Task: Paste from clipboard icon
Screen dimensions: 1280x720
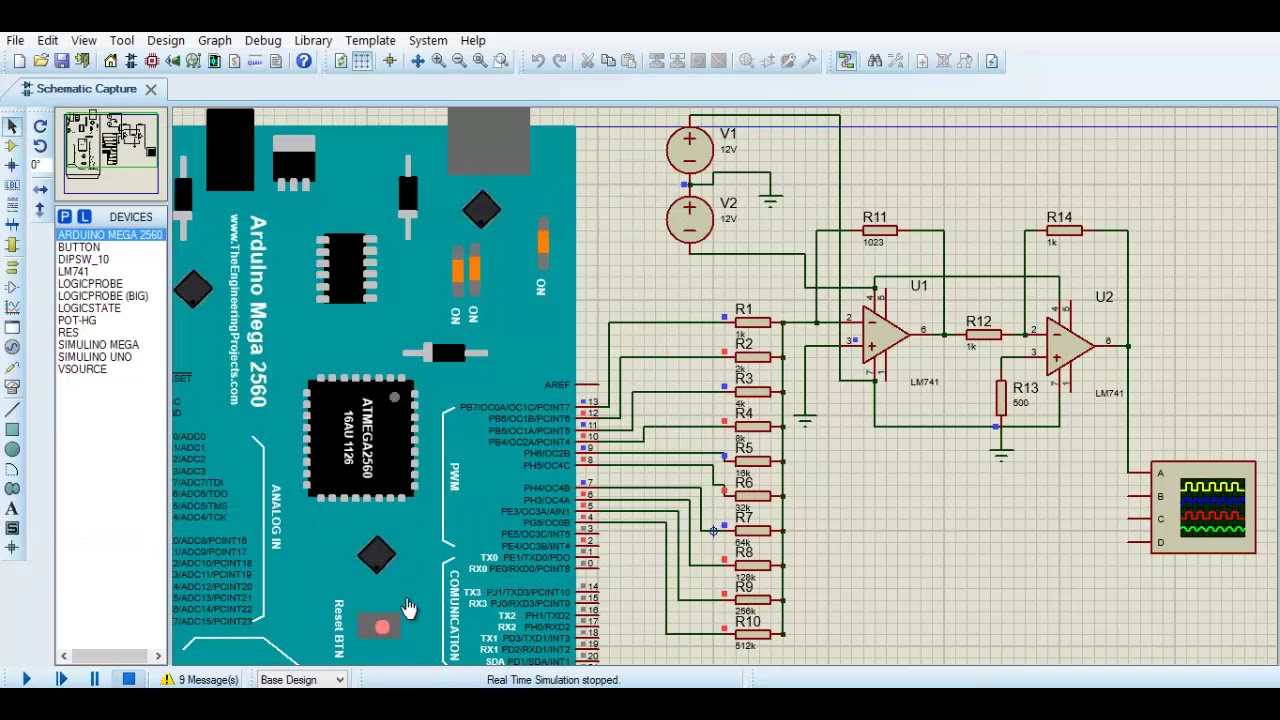Action: point(629,61)
